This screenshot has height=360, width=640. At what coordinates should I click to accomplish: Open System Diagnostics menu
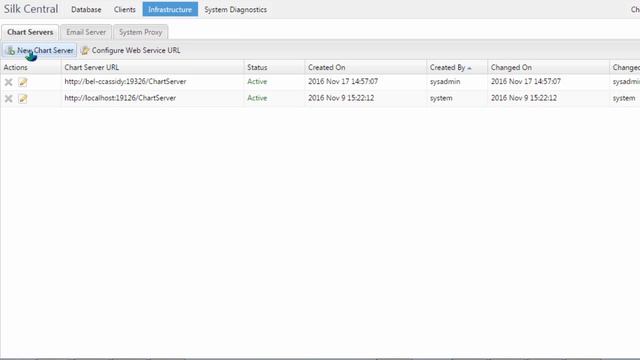point(236,9)
